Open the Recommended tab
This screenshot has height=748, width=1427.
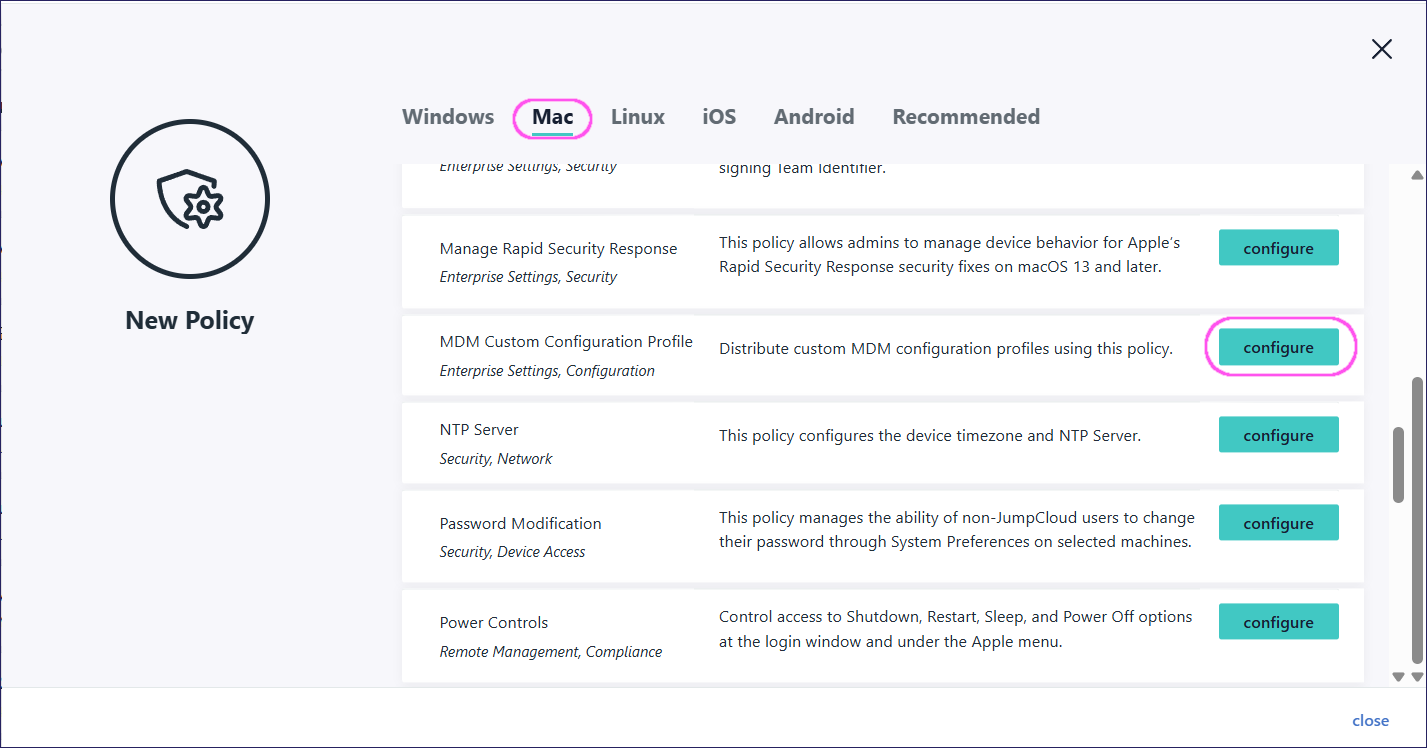pyautogui.click(x=966, y=117)
